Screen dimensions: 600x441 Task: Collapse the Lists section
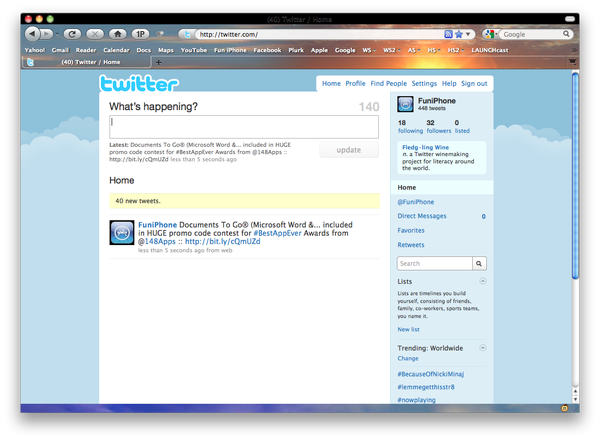[483, 281]
